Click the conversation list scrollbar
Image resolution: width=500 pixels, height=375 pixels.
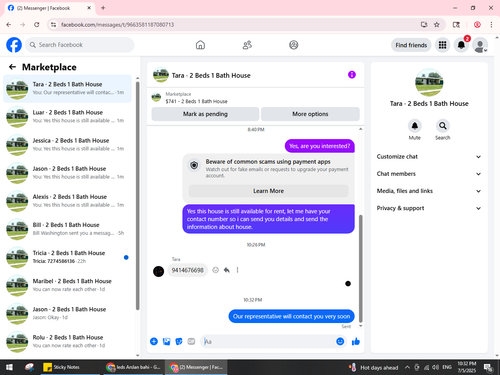pos(138,195)
